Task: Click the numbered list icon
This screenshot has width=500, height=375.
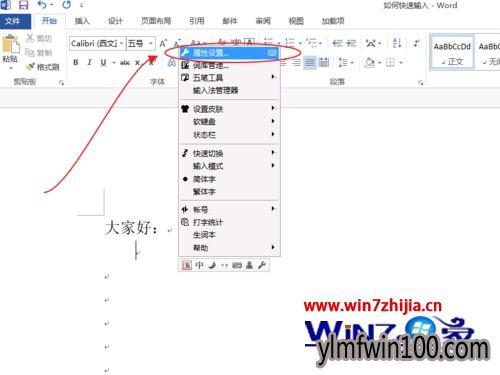Action: [x=290, y=43]
